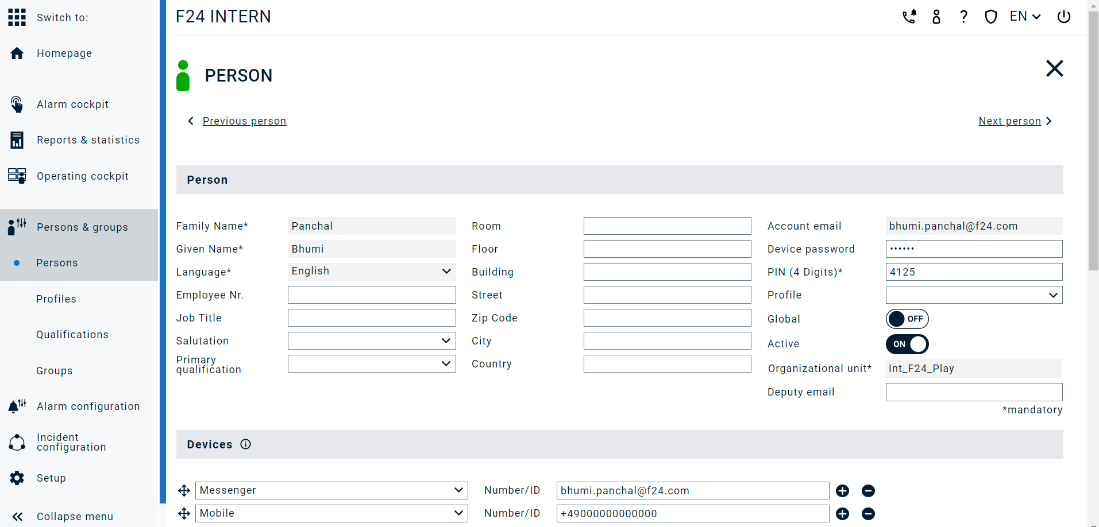The width and height of the screenshot is (1099, 527).
Task: Select Profiles in the sidebar
Action: 56,299
